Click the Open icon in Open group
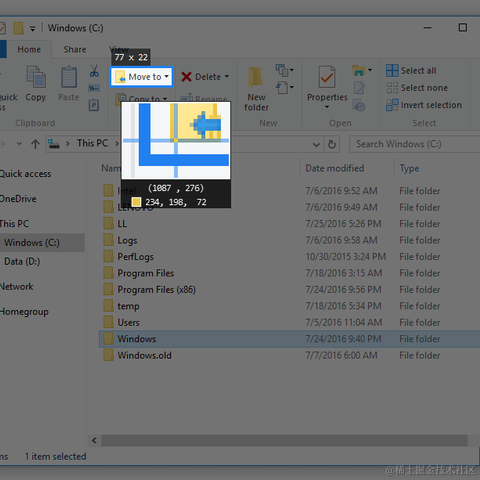The image size is (480, 480). (359, 70)
